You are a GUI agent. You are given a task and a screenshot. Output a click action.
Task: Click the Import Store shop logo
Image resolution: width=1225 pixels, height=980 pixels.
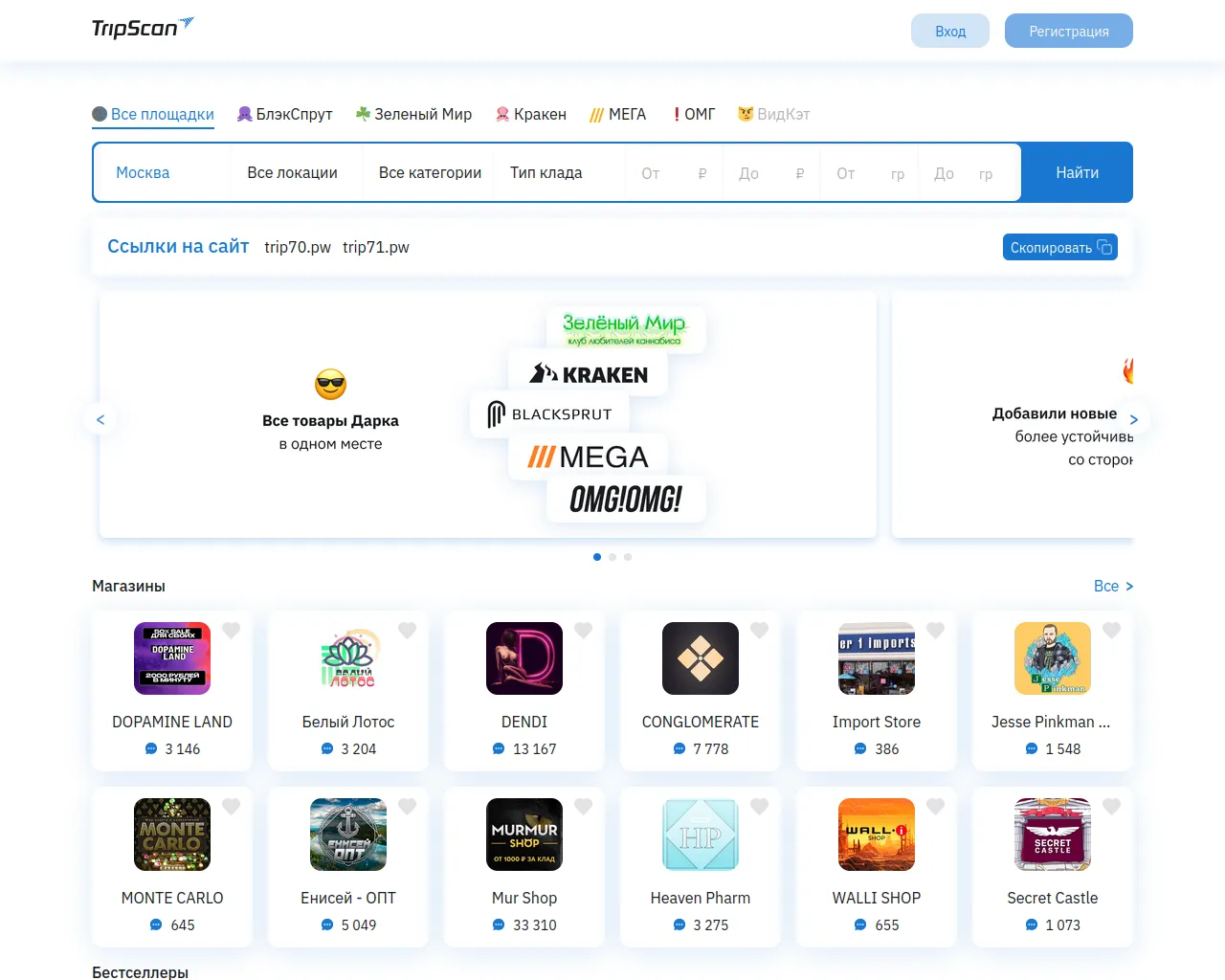[877, 658]
